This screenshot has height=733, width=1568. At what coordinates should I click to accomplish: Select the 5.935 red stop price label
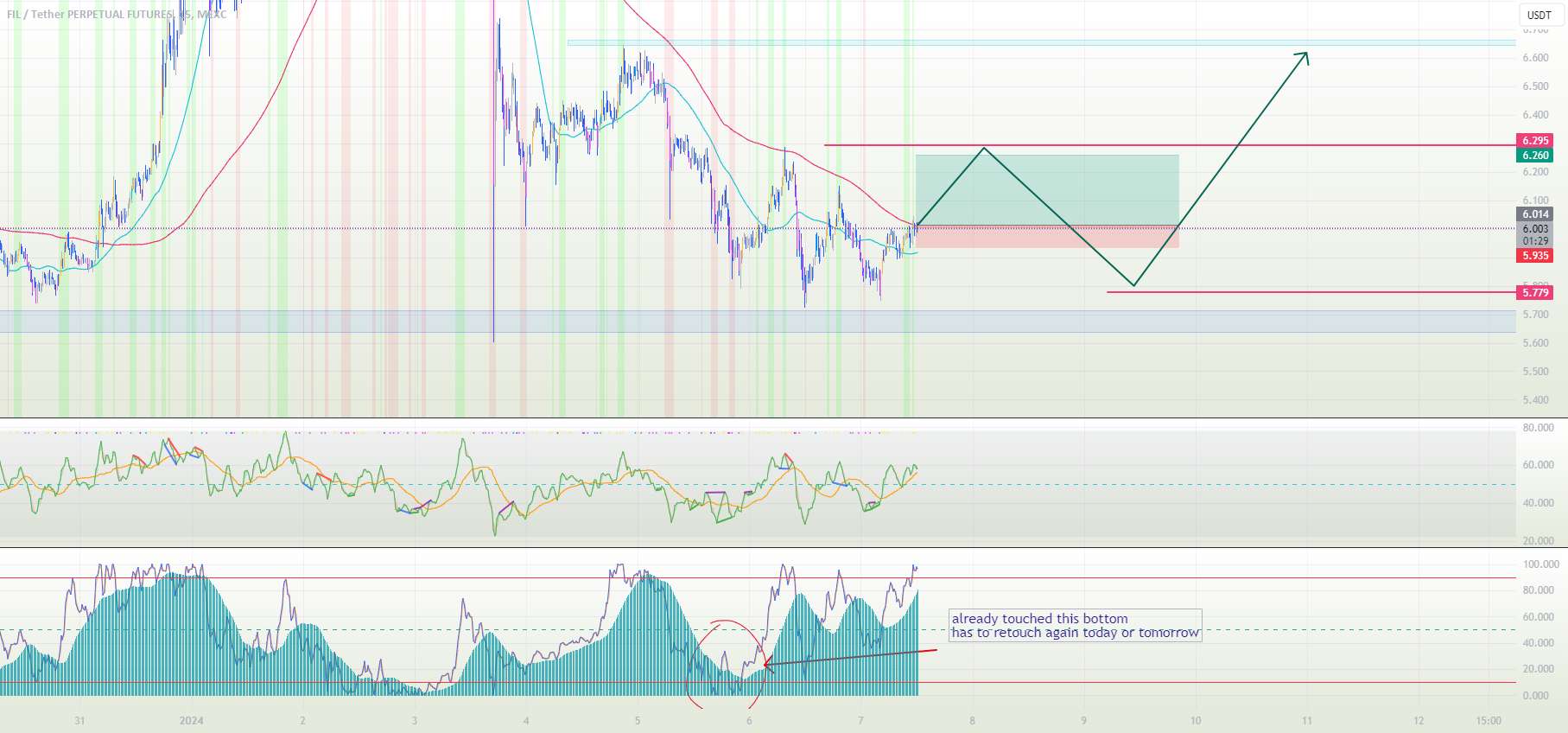point(1535,256)
